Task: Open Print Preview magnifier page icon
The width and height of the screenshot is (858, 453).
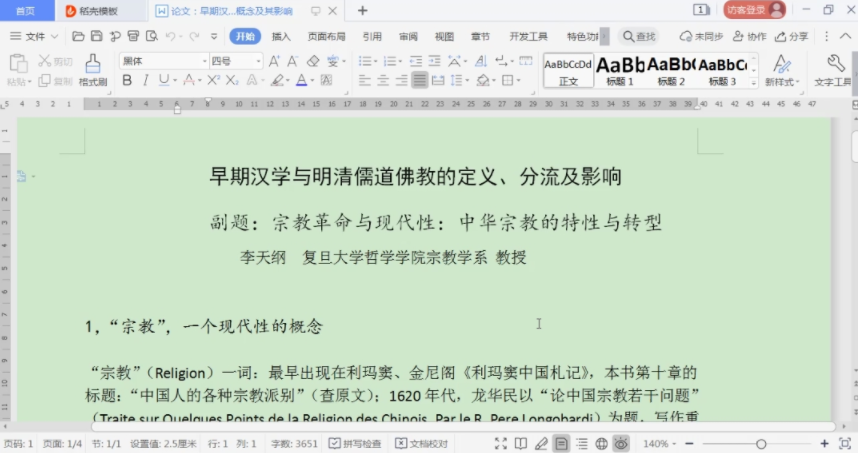Action: (x=152, y=37)
